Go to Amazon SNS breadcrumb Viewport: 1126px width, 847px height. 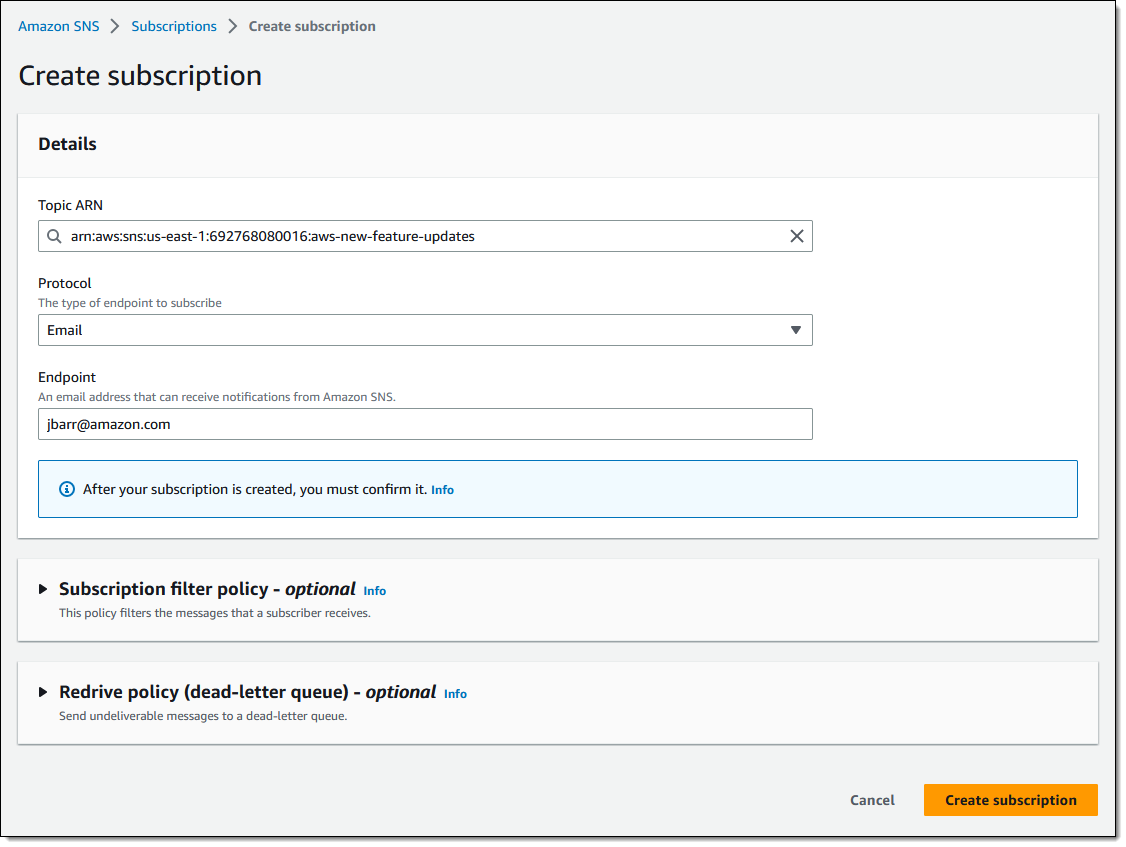pyautogui.click(x=59, y=27)
